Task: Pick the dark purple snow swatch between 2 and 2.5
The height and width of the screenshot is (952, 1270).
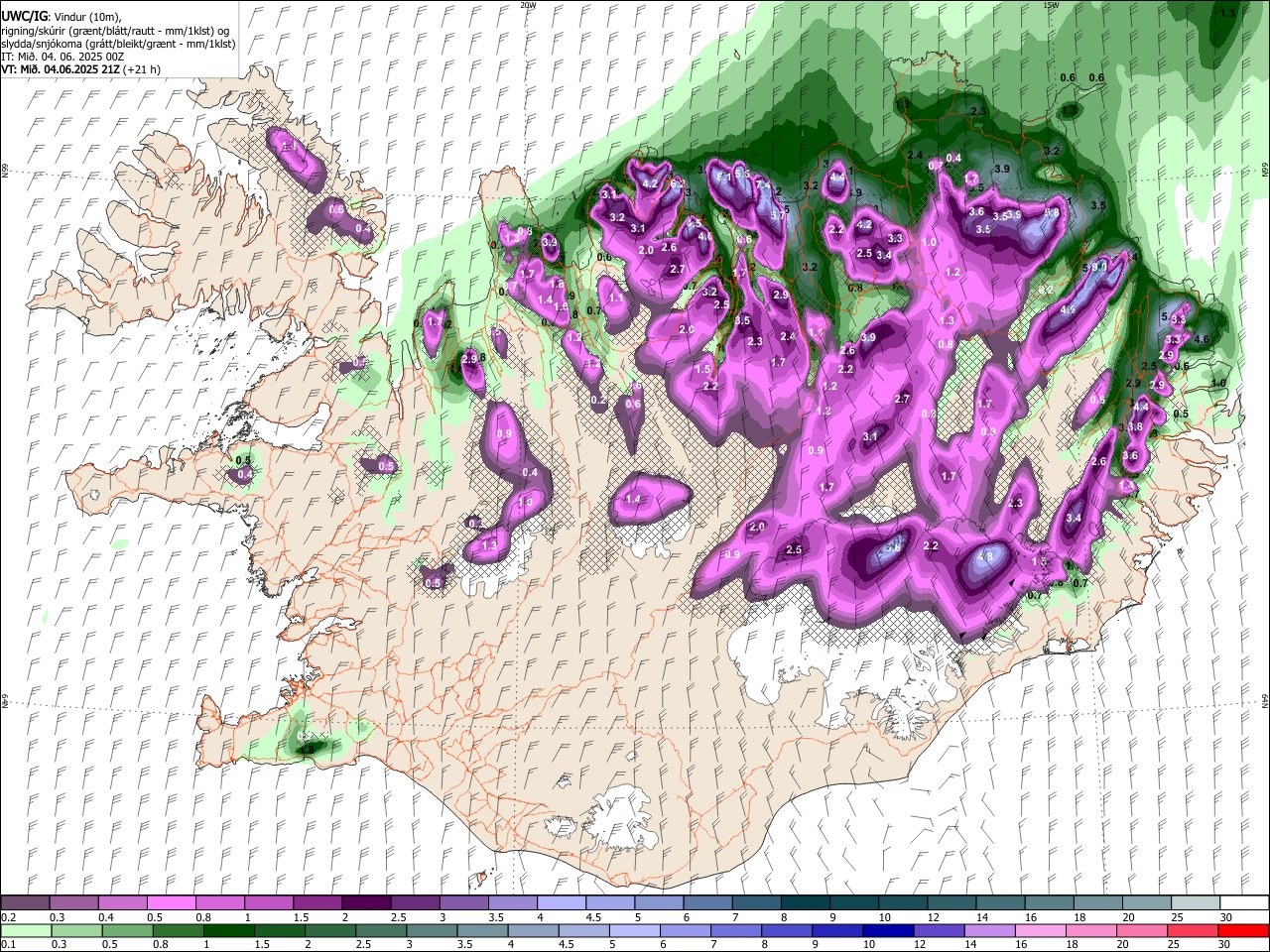Action: [365, 902]
